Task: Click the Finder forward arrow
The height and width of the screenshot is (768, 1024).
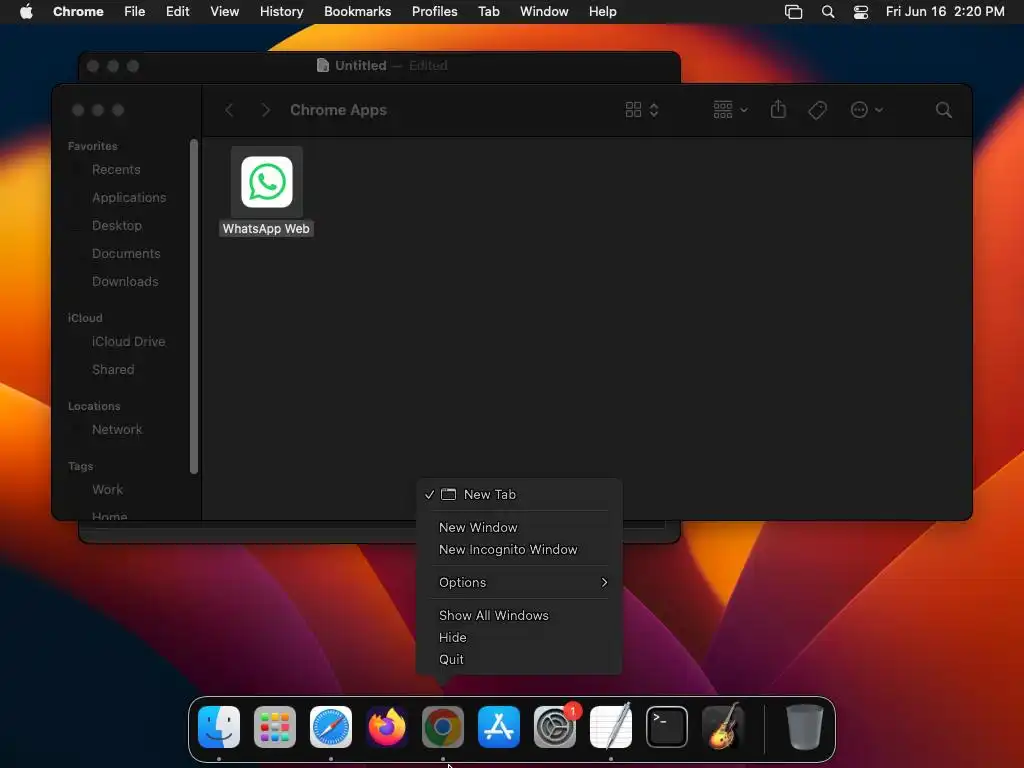Action: click(x=265, y=110)
